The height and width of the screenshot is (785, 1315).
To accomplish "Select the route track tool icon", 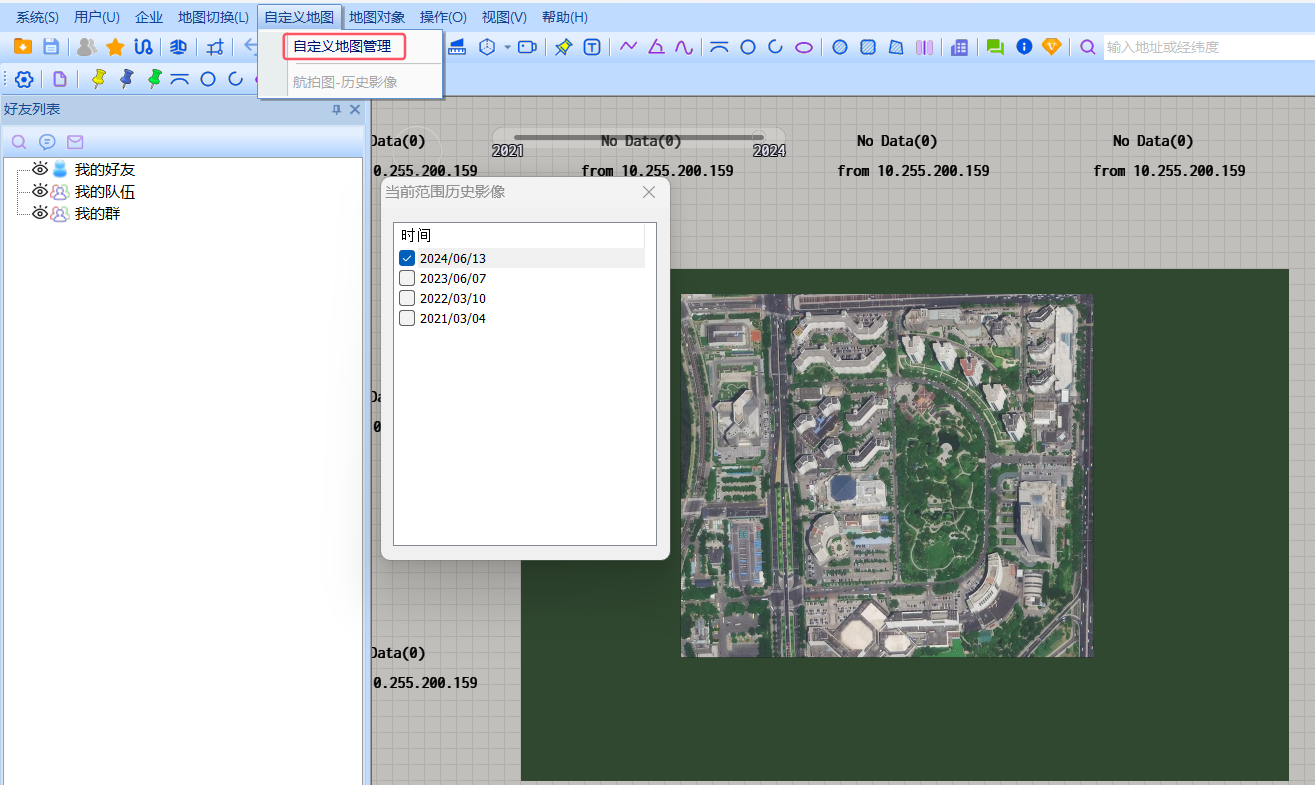I will [143, 47].
